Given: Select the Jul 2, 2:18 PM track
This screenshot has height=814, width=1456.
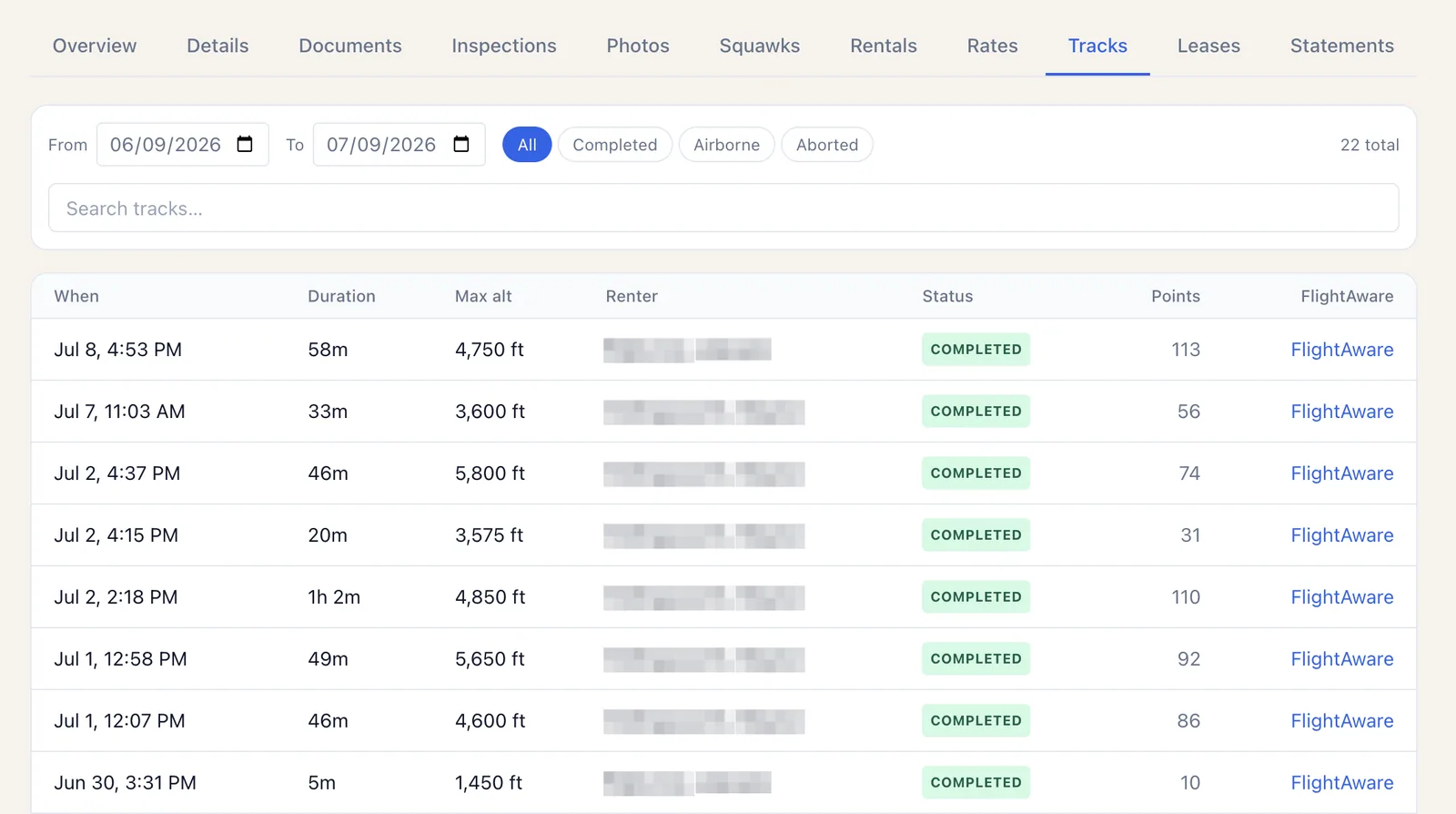Looking at the screenshot, I should pos(723,597).
